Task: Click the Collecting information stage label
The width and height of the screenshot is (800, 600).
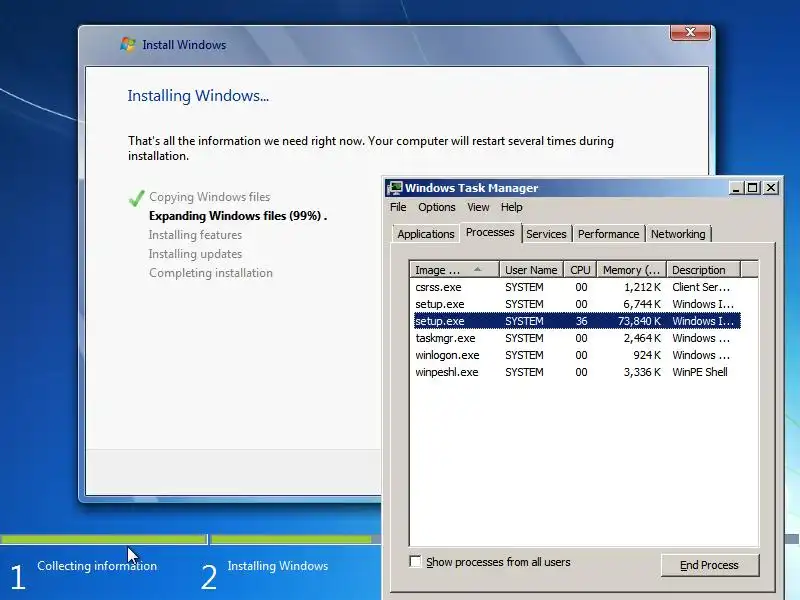Action: click(97, 566)
